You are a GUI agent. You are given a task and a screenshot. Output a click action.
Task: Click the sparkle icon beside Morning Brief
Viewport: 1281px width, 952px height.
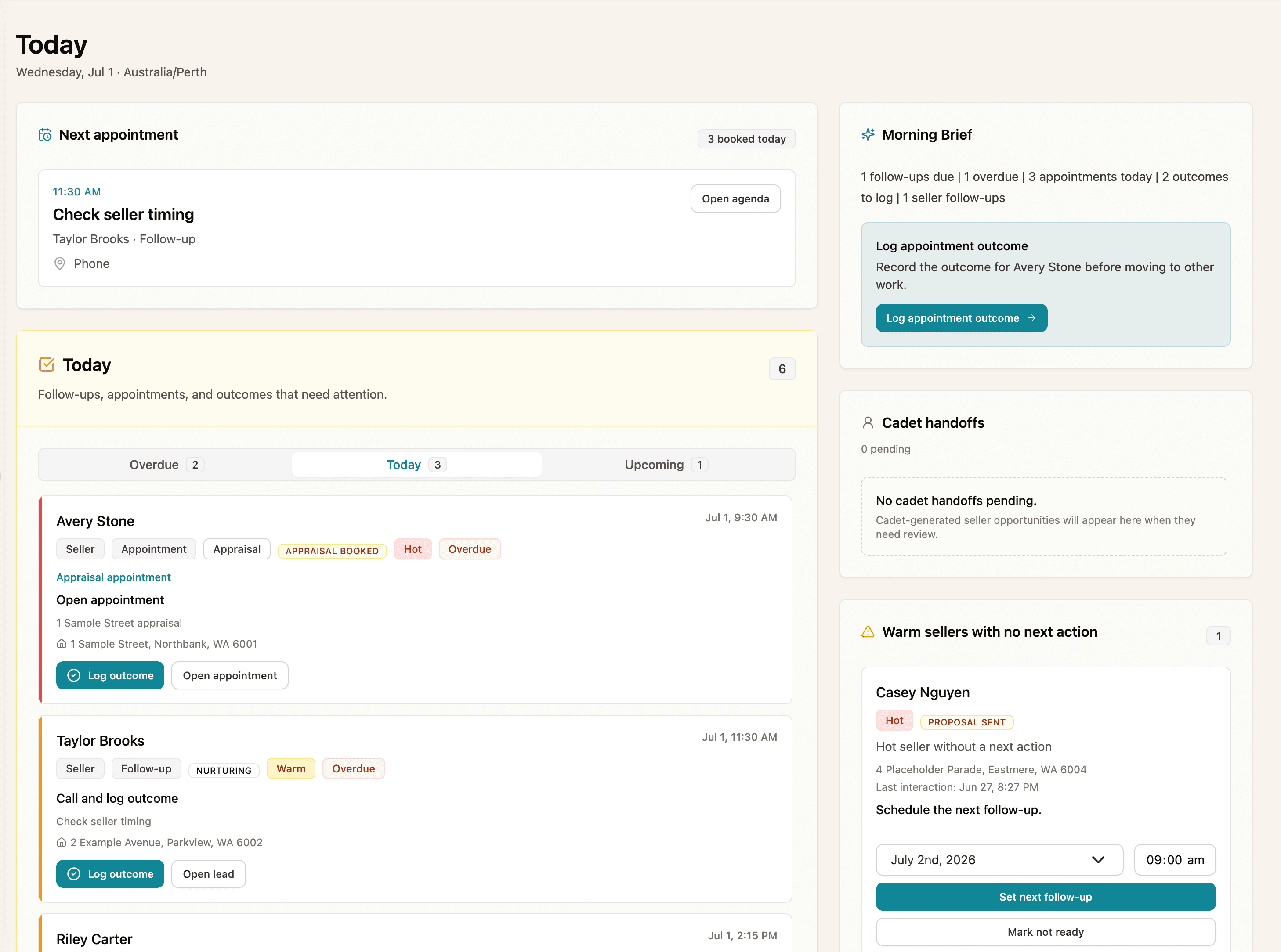pyautogui.click(x=868, y=135)
